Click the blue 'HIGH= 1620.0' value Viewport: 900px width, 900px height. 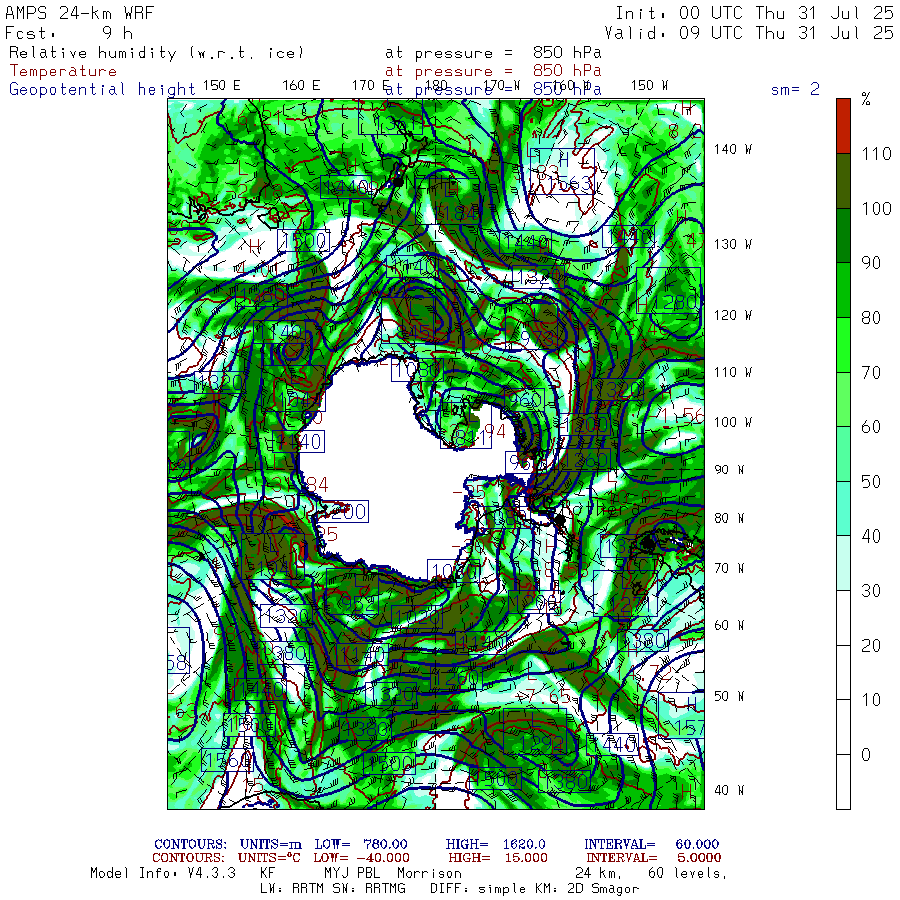tap(496, 844)
